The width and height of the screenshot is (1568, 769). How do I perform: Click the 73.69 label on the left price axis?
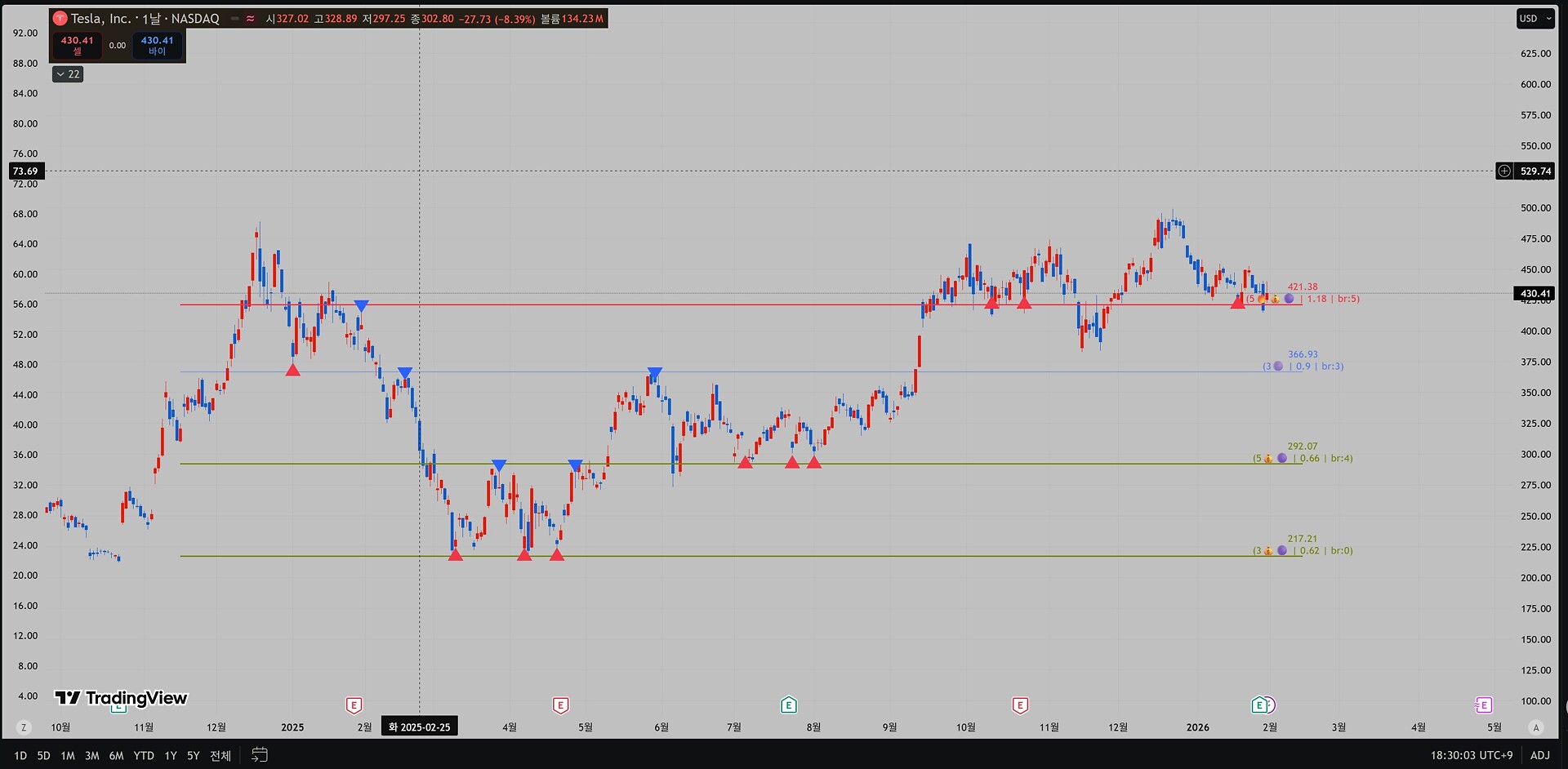coord(25,171)
